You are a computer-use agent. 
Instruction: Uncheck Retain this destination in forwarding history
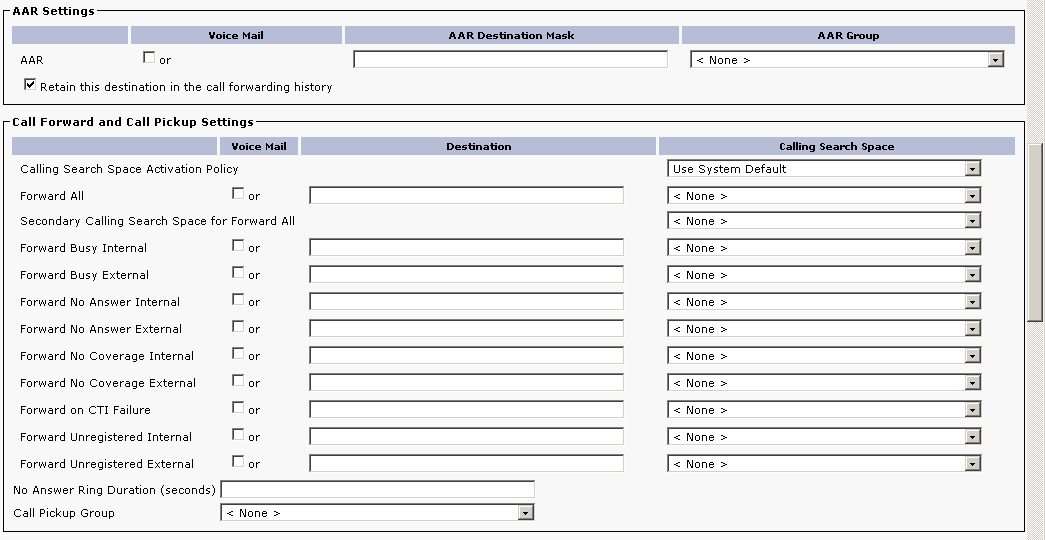[x=30, y=86]
